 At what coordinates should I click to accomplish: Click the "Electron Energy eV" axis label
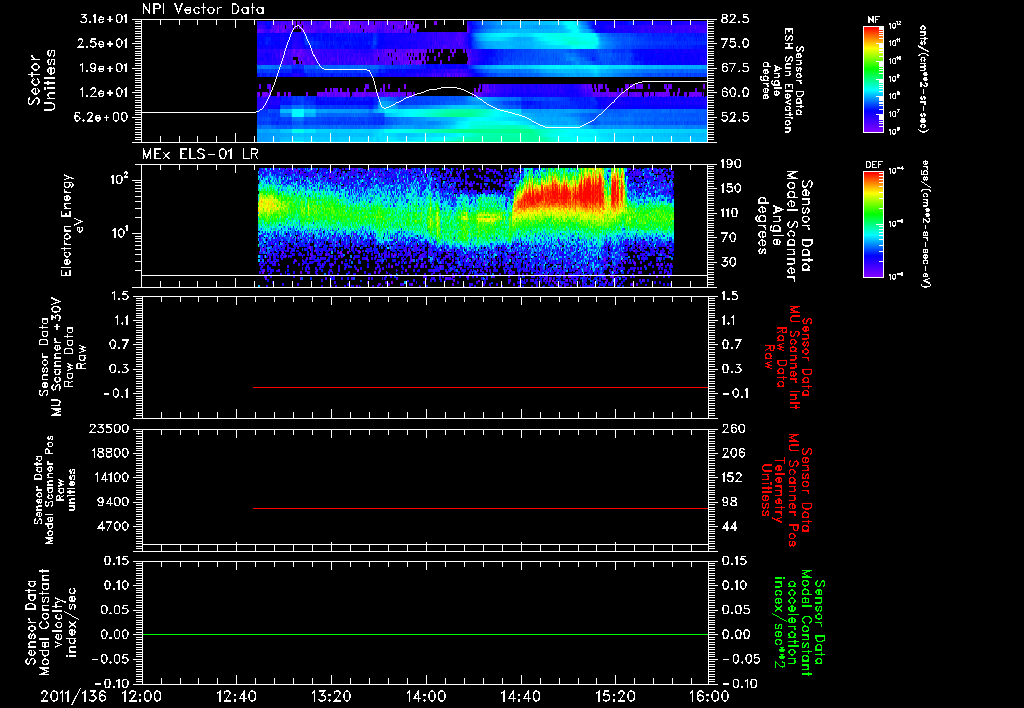tap(71, 225)
